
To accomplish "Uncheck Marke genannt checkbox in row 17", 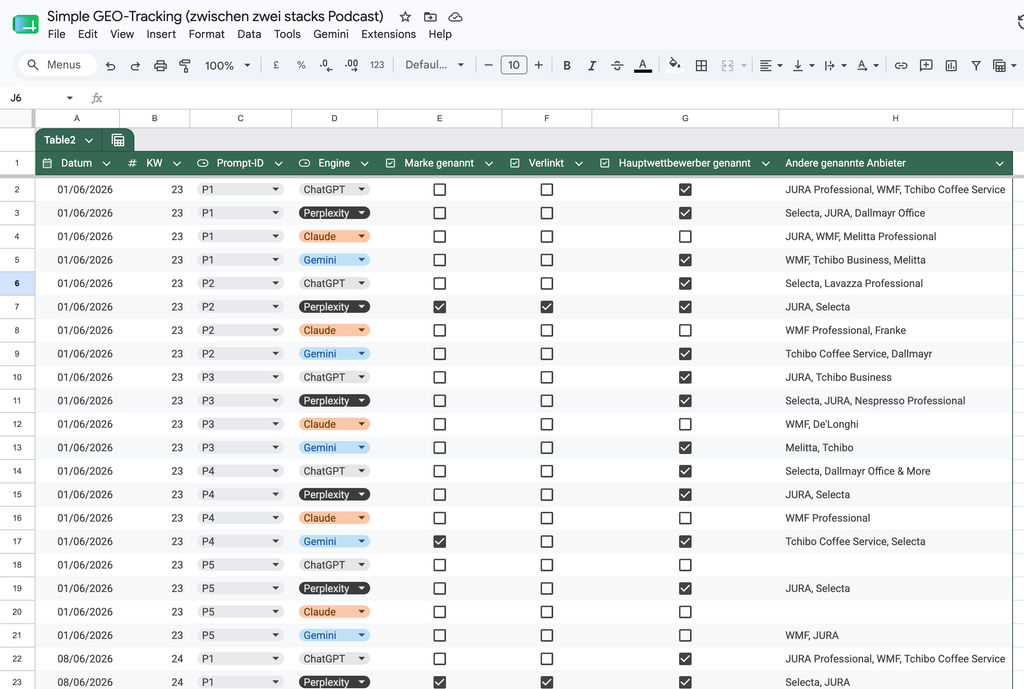I will [x=440, y=541].
